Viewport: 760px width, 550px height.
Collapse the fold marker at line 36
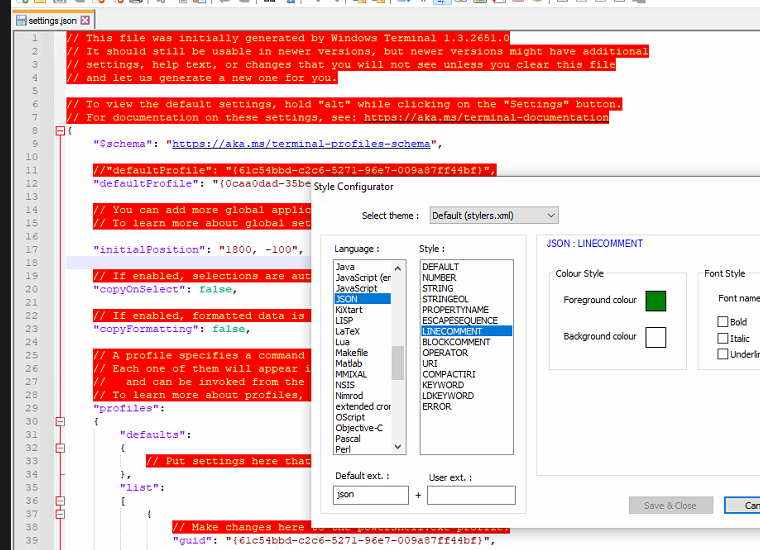[x=60, y=501]
